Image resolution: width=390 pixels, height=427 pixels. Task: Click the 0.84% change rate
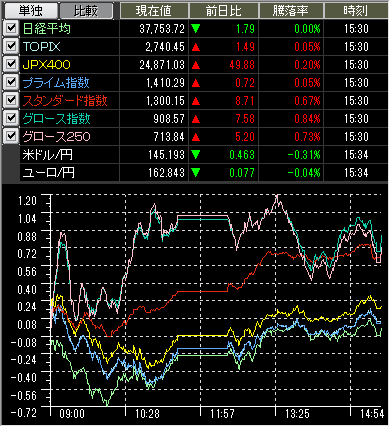pos(307,119)
